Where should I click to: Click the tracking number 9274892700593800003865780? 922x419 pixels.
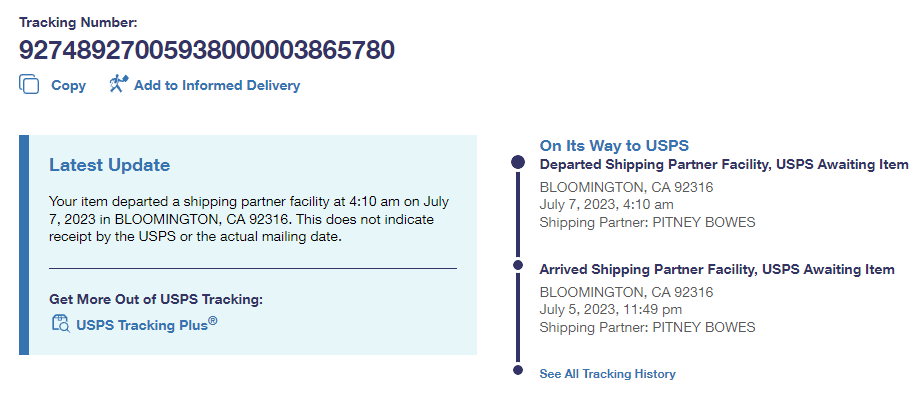click(x=206, y=50)
